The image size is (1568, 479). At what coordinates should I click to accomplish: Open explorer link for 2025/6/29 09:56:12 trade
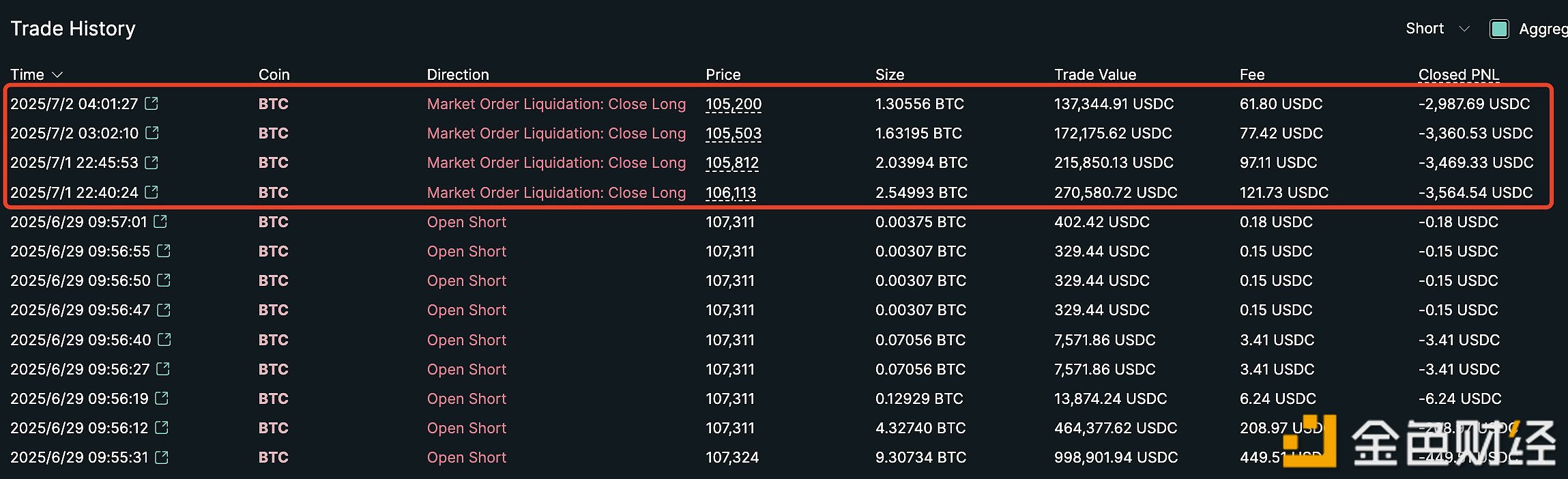pyautogui.click(x=162, y=427)
